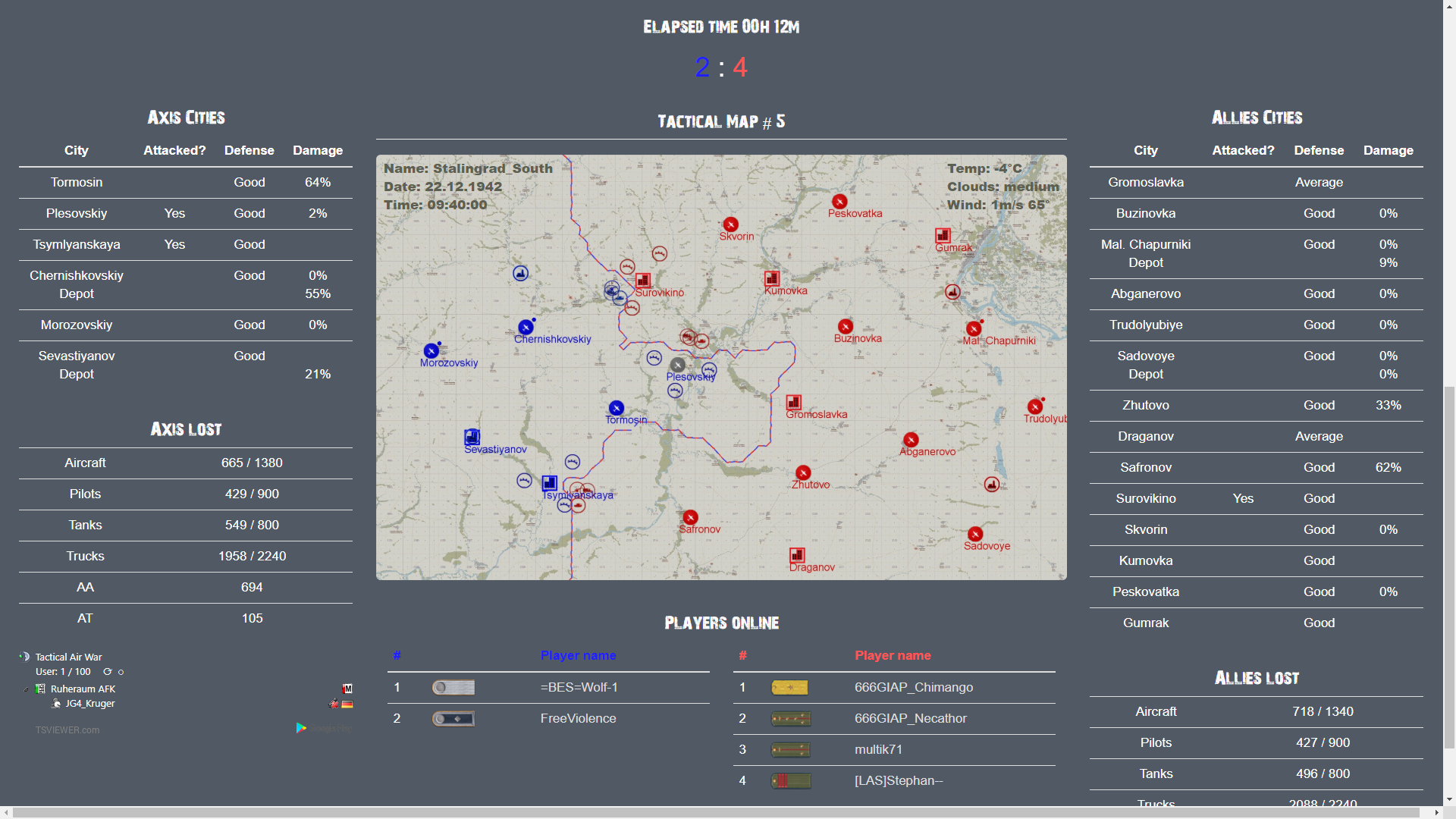The image size is (1456, 819).
Task: Select the Draganov depot icon on map
Action: pyautogui.click(x=797, y=555)
